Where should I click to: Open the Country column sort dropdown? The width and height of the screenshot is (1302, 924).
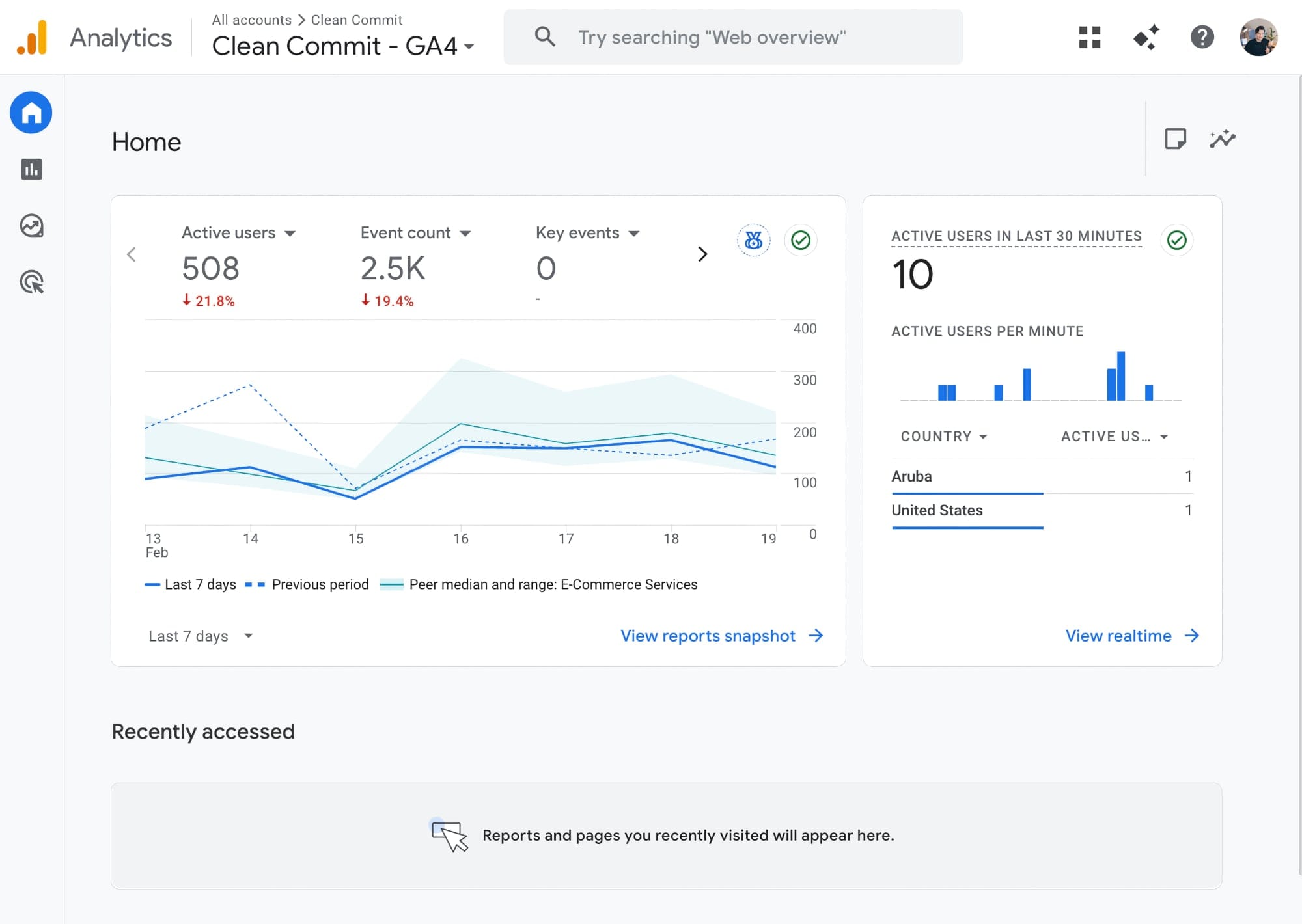pos(943,436)
